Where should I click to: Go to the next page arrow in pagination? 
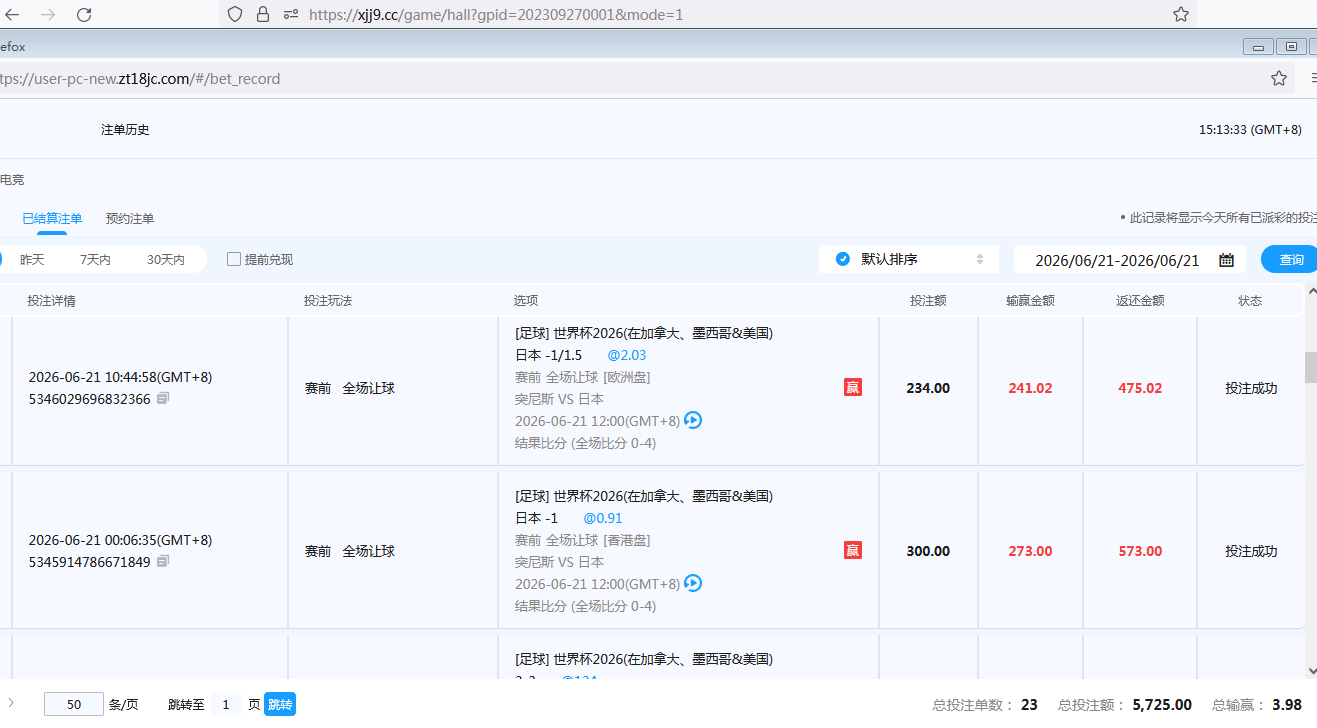10,703
